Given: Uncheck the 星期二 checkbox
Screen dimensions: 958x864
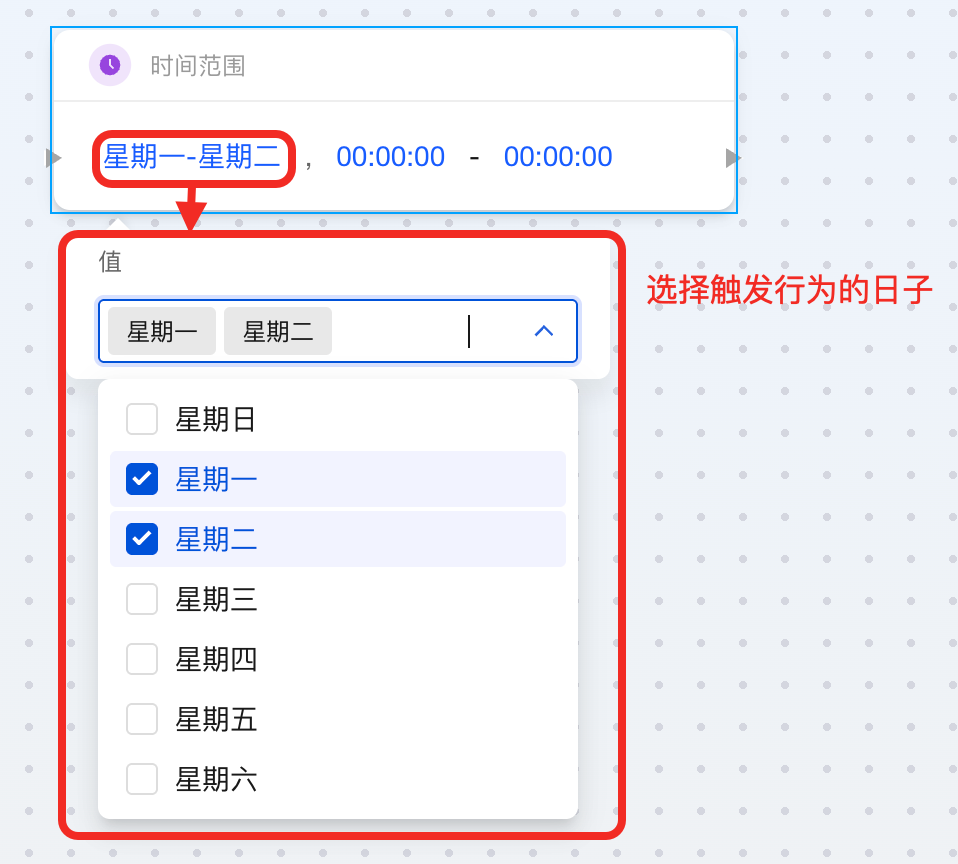Looking at the screenshot, I should [x=142, y=539].
